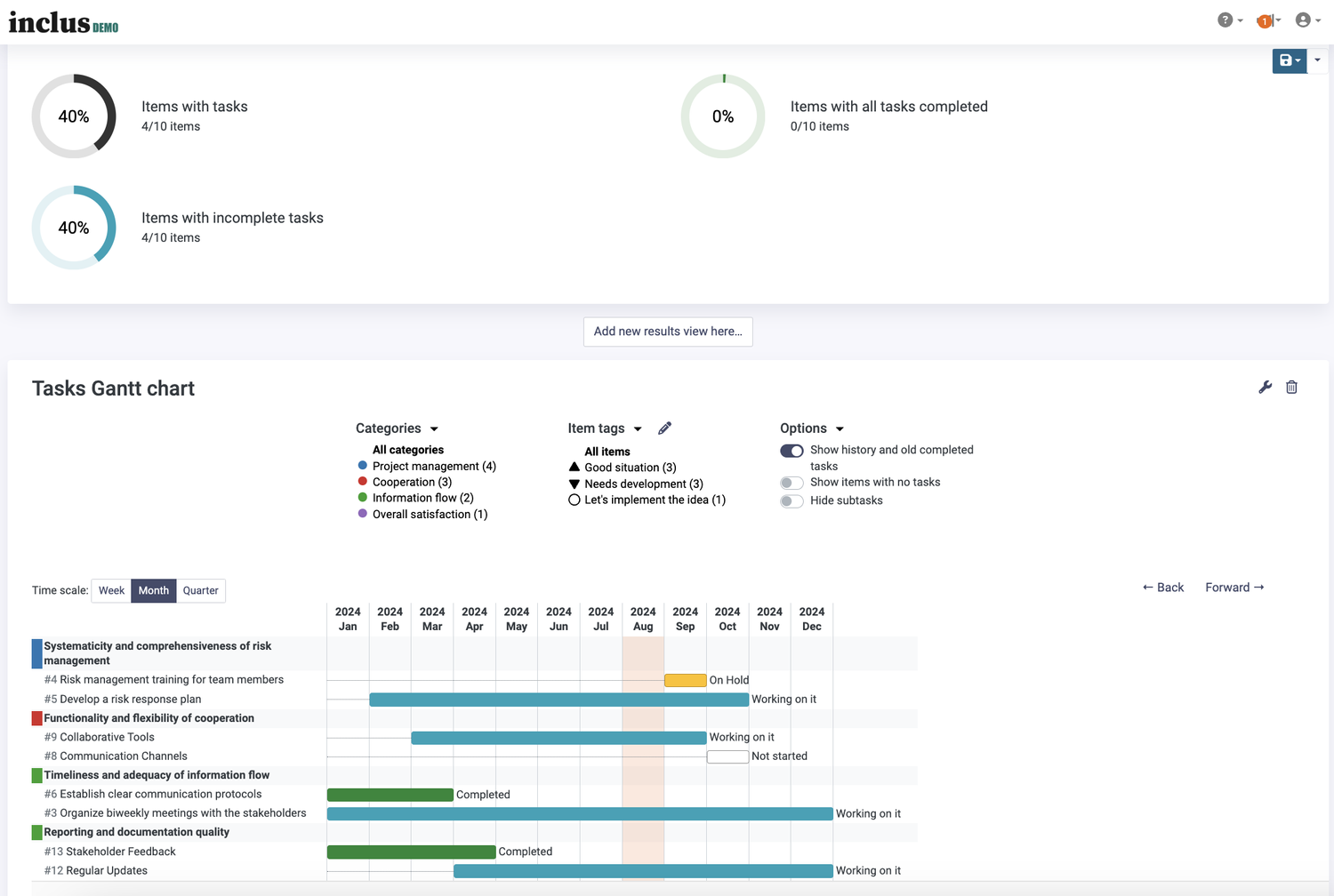Filter by Overall satisfaction (1)
Image resolution: width=1334 pixels, height=896 pixels.
point(430,514)
